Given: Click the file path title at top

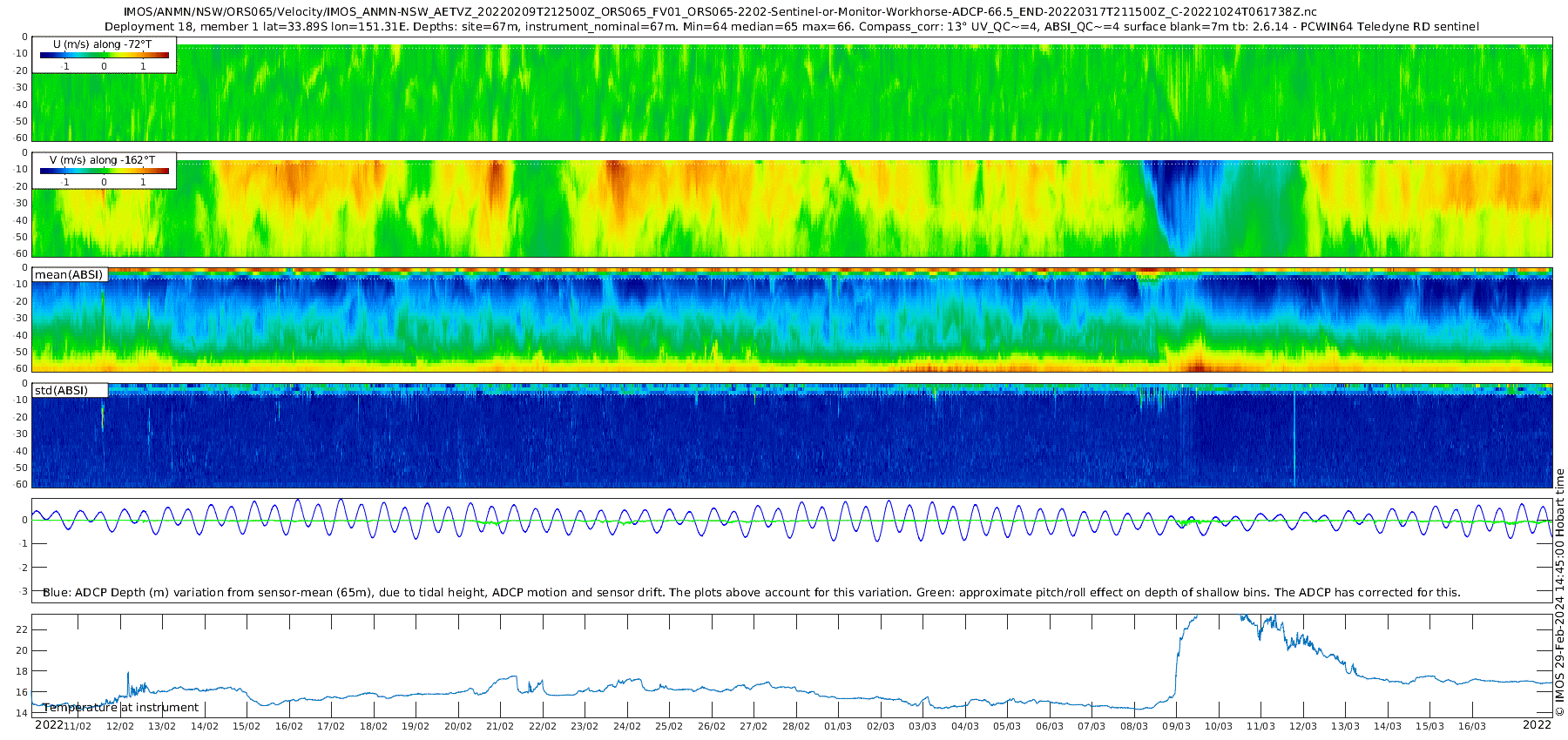Looking at the screenshot, I should pyautogui.click(x=720, y=12).
